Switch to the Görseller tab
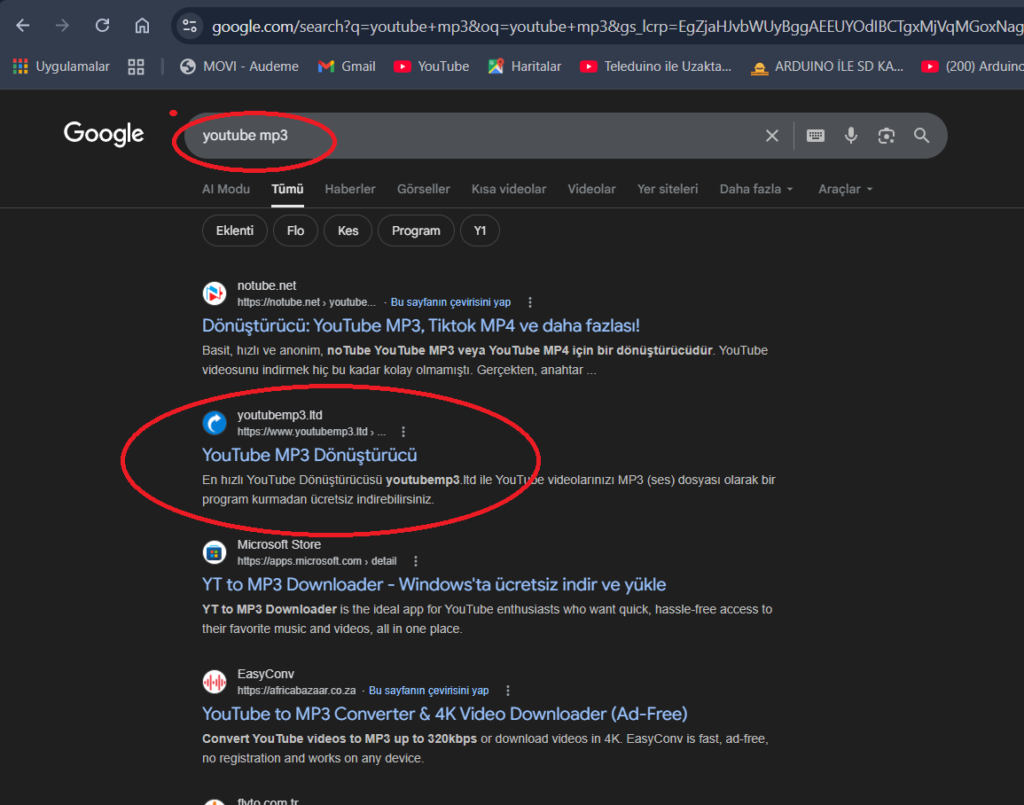 tap(423, 189)
